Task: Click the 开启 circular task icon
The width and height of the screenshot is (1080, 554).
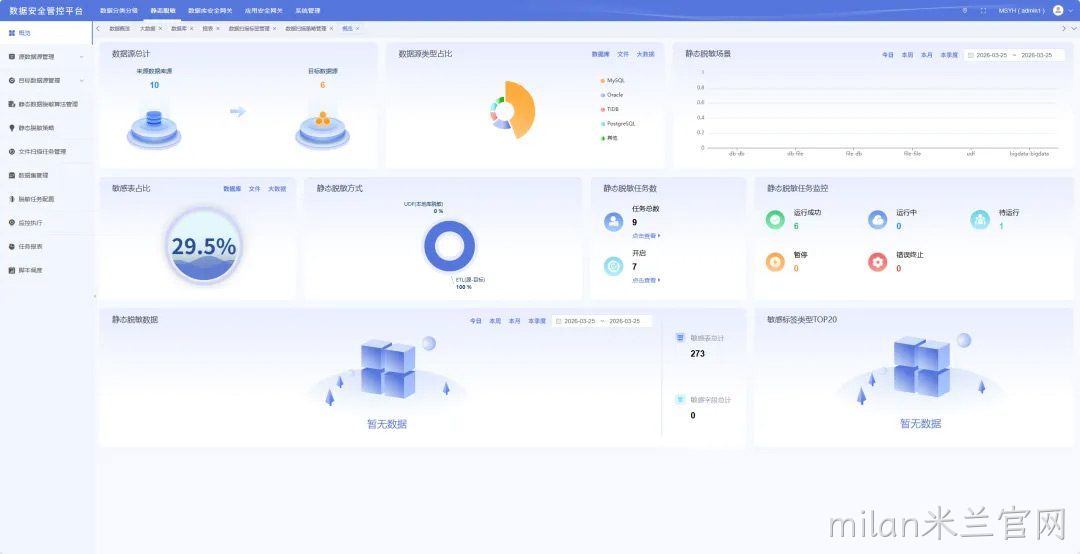Action: point(613,266)
